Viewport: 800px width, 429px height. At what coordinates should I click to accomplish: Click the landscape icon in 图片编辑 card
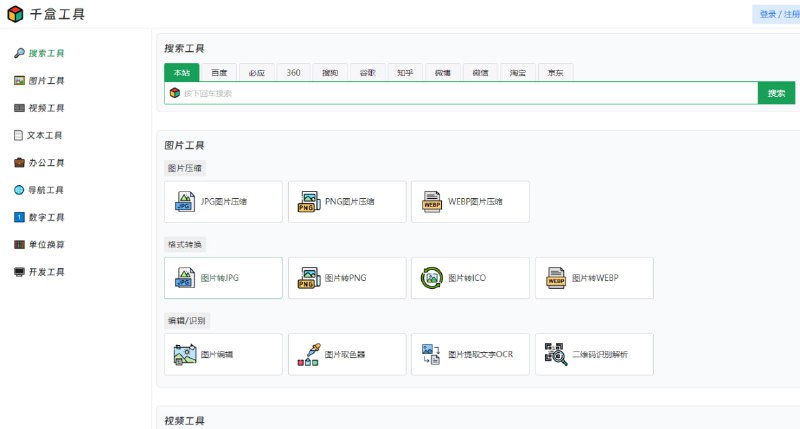pos(185,355)
